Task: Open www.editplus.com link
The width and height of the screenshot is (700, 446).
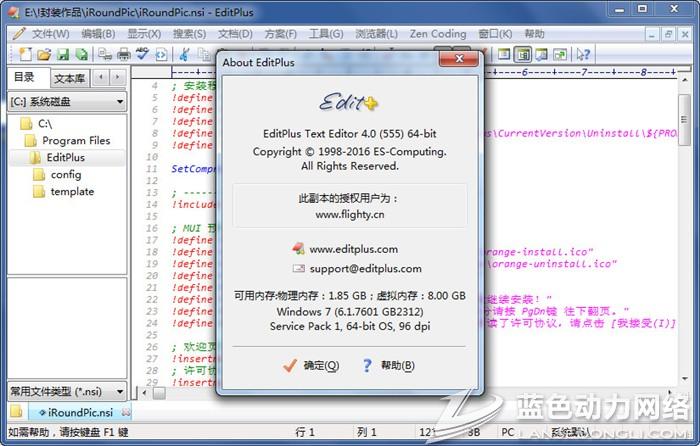Action: [x=354, y=249]
